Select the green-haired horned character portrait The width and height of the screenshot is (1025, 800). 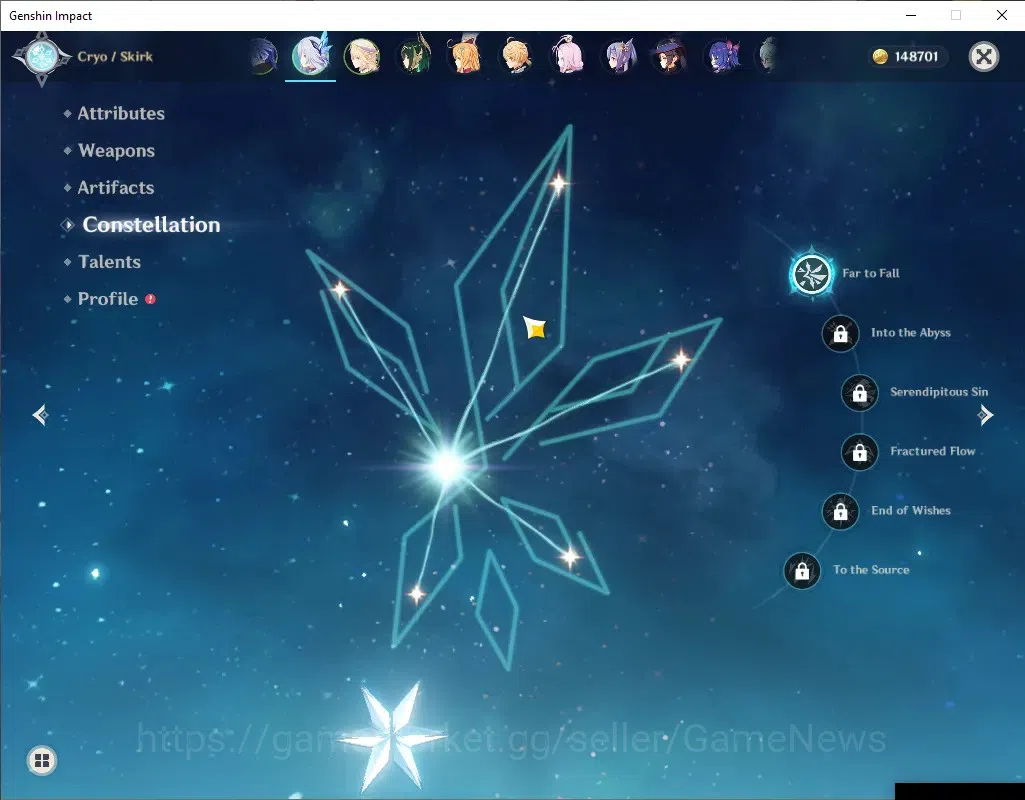point(414,56)
